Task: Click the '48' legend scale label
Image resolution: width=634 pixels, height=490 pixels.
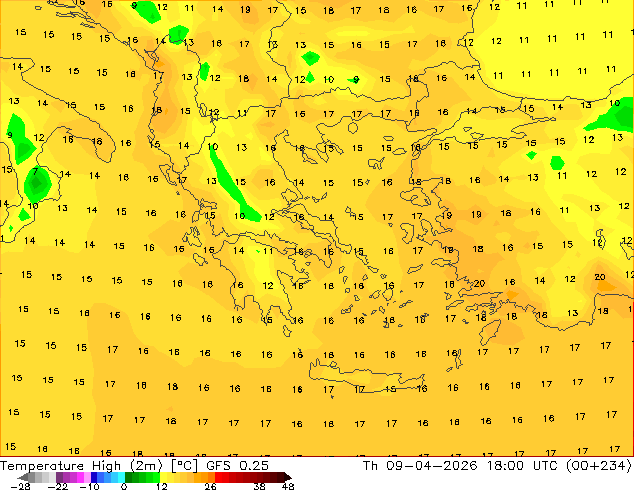Action: click(x=288, y=486)
